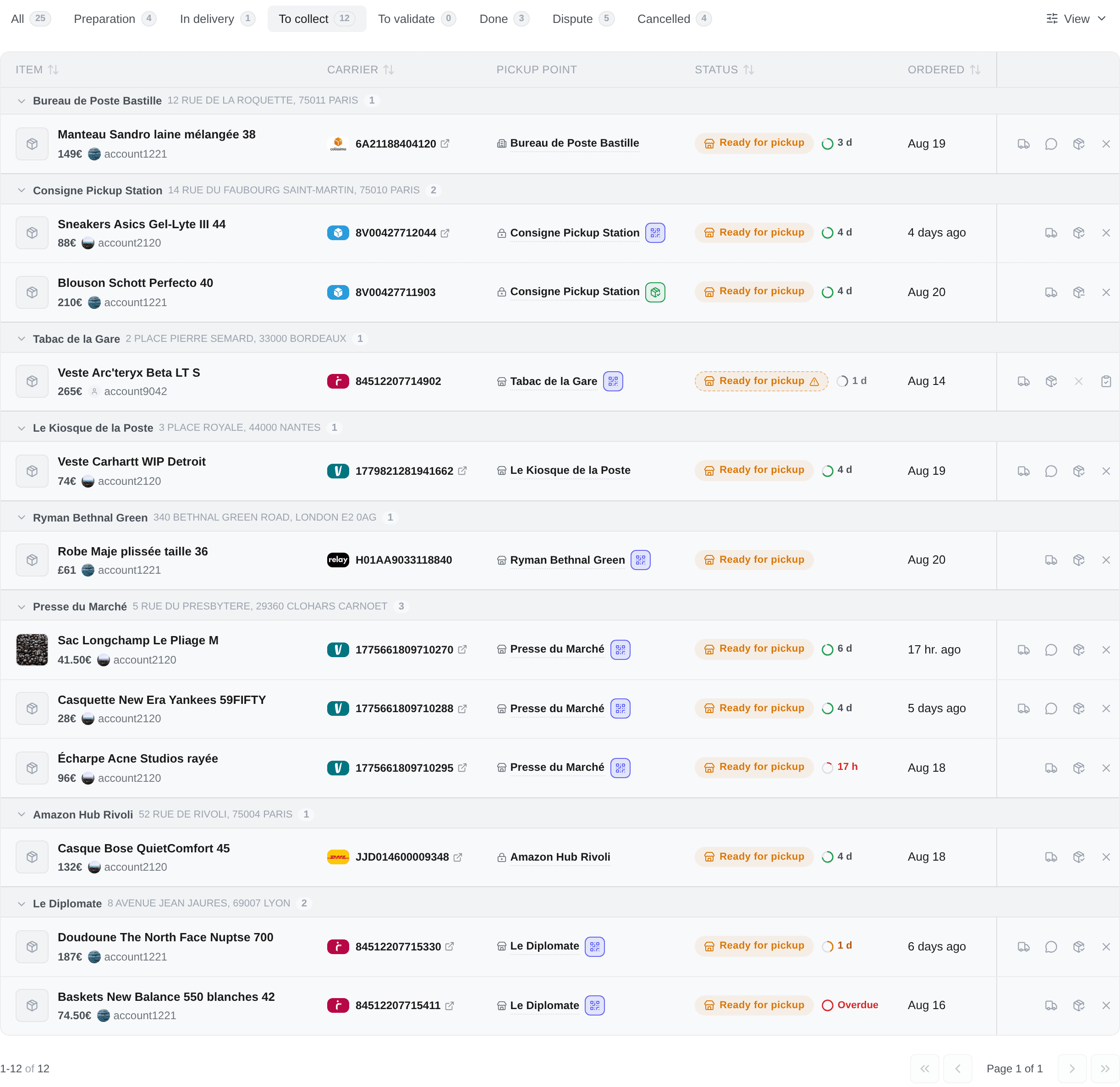The image size is (1120, 1087).
Task: Open tracking number 84512207714902
Action: click(398, 381)
